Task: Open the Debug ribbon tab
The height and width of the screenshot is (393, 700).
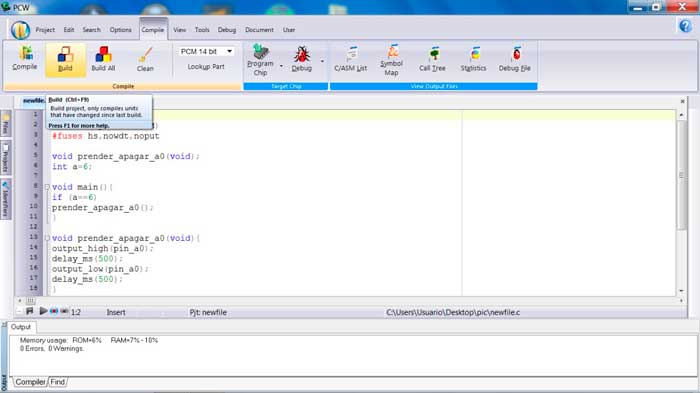Action: 227,30
